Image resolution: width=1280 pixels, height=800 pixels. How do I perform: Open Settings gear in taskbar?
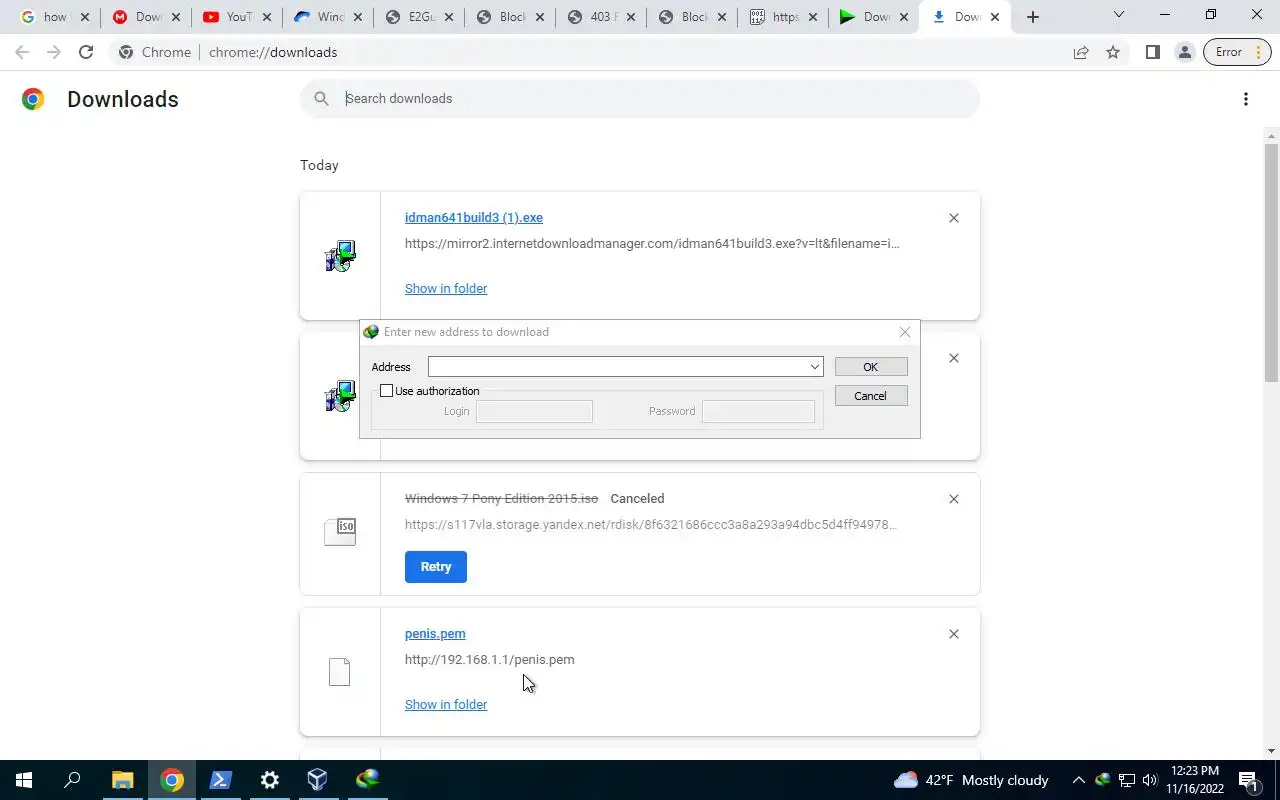click(x=269, y=780)
